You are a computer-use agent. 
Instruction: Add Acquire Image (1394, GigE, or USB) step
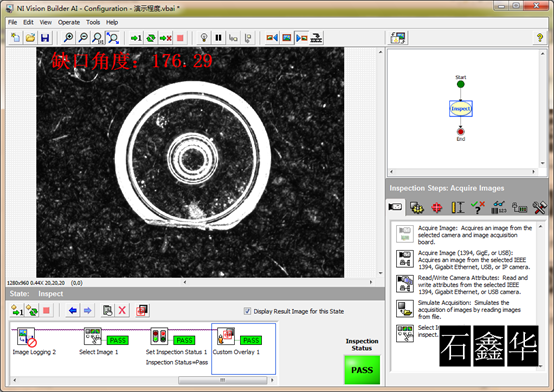pos(464,260)
